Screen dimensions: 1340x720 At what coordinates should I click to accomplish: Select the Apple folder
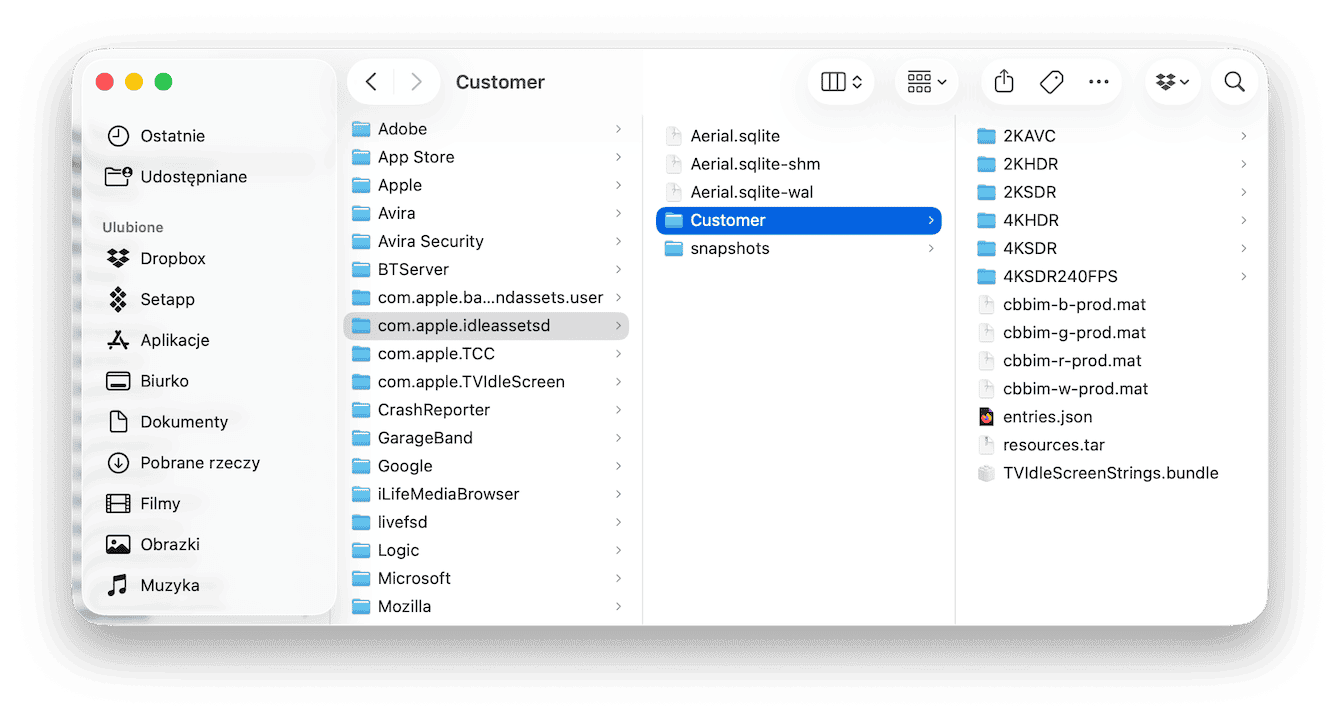coord(486,185)
